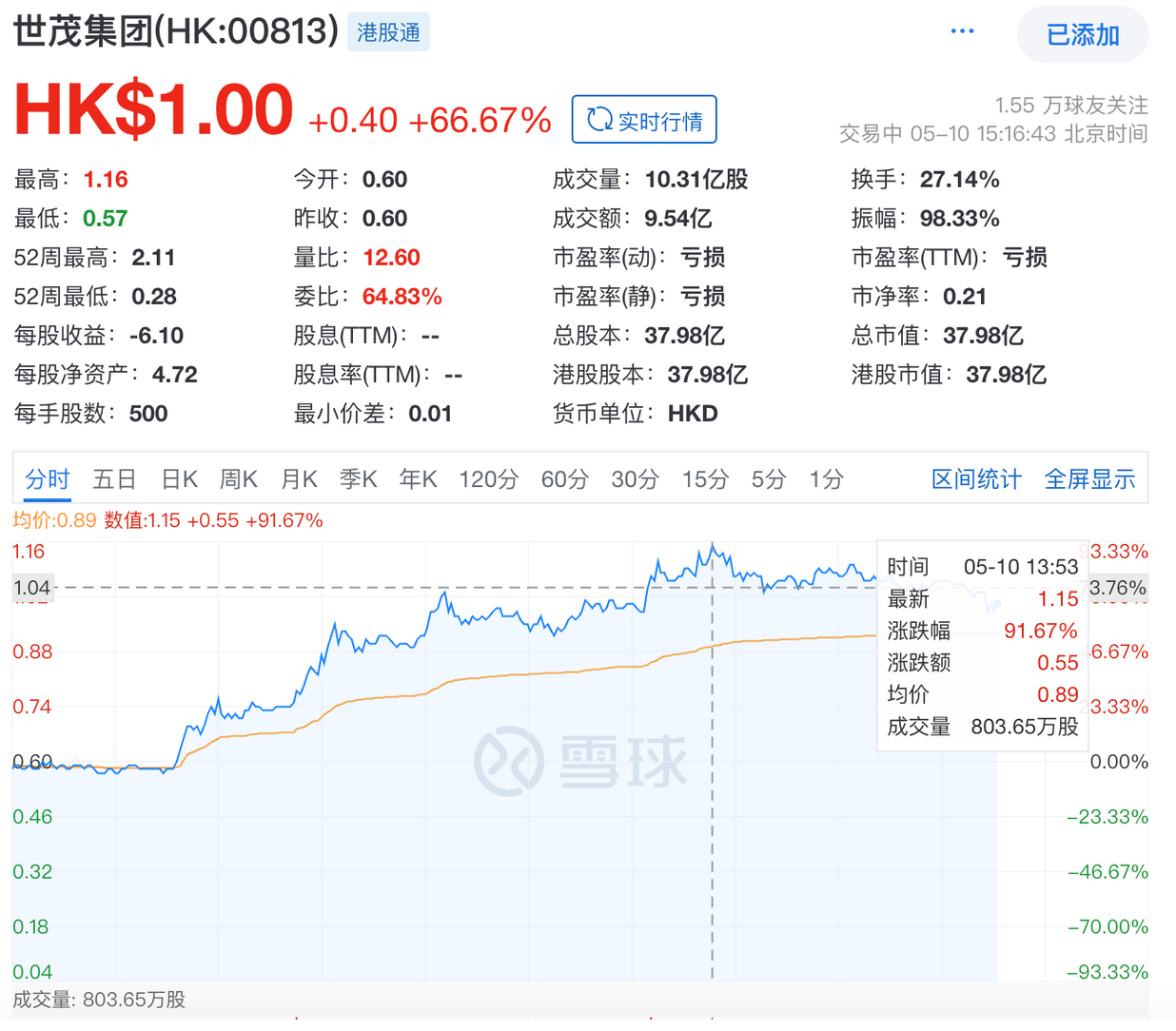1176x1031 pixels.
Task: Switch to the 月K chart tab
Action: (299, 479)
